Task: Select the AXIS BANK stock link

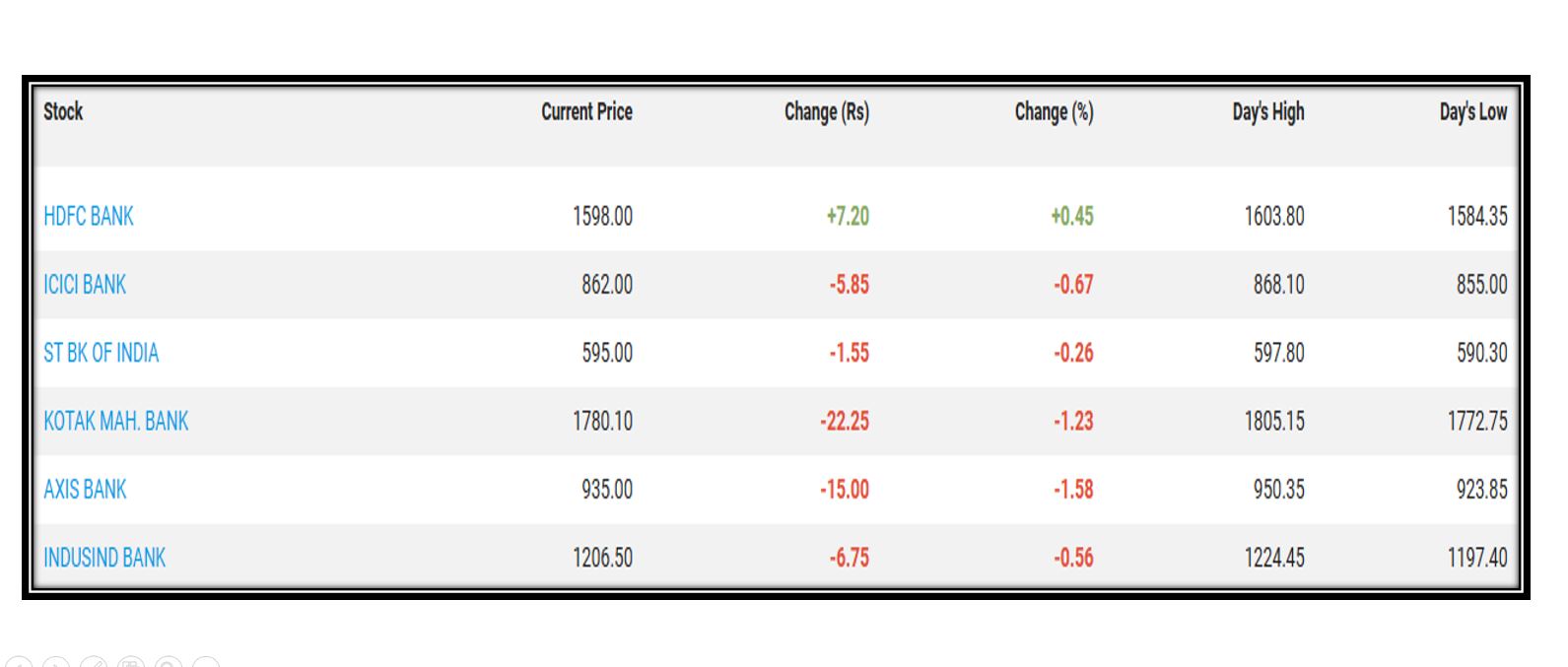Action: coord(85,490)
